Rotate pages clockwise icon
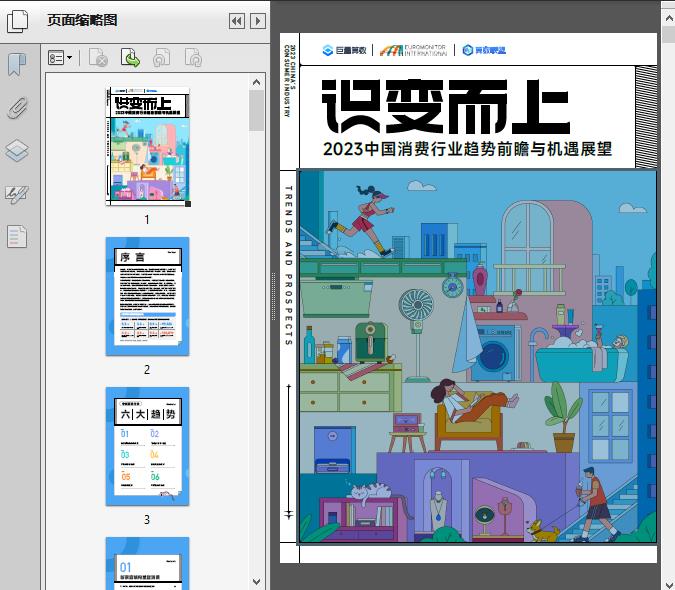675x590 pixels. tap(193, 58)
